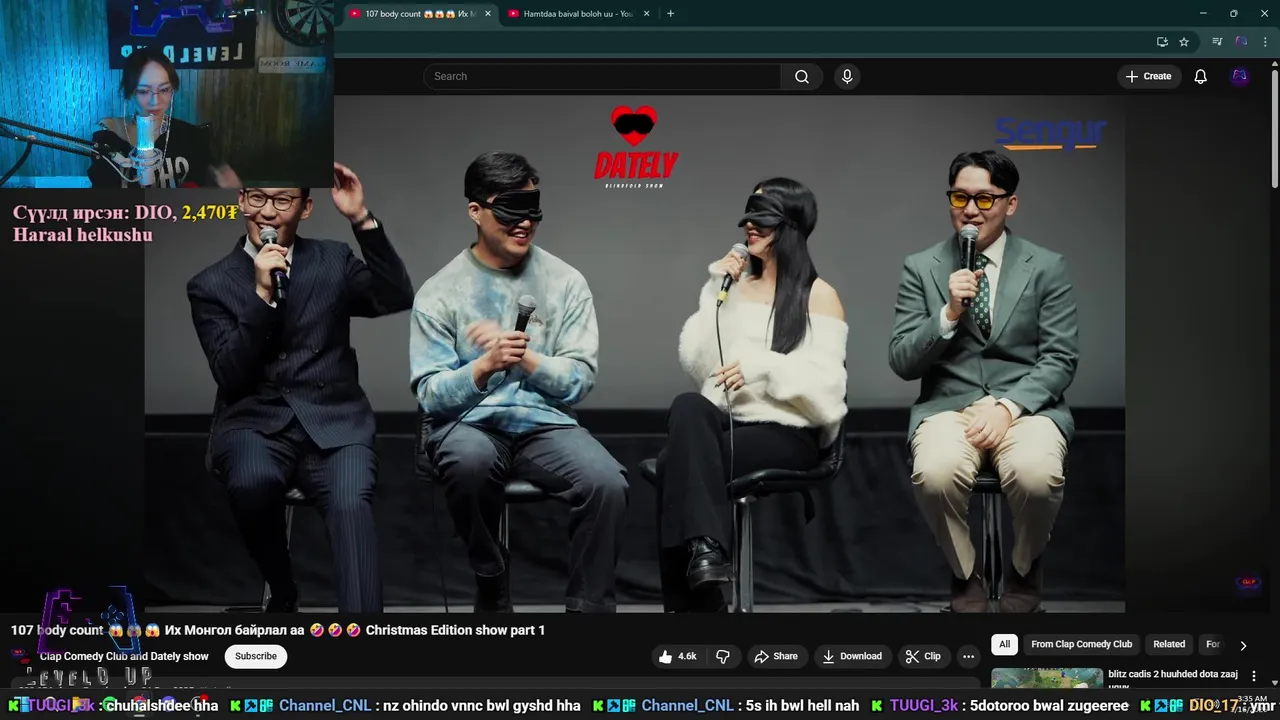Create a Clip of the video
This screenshot has height=720, width=1280.
click(923, 657)
